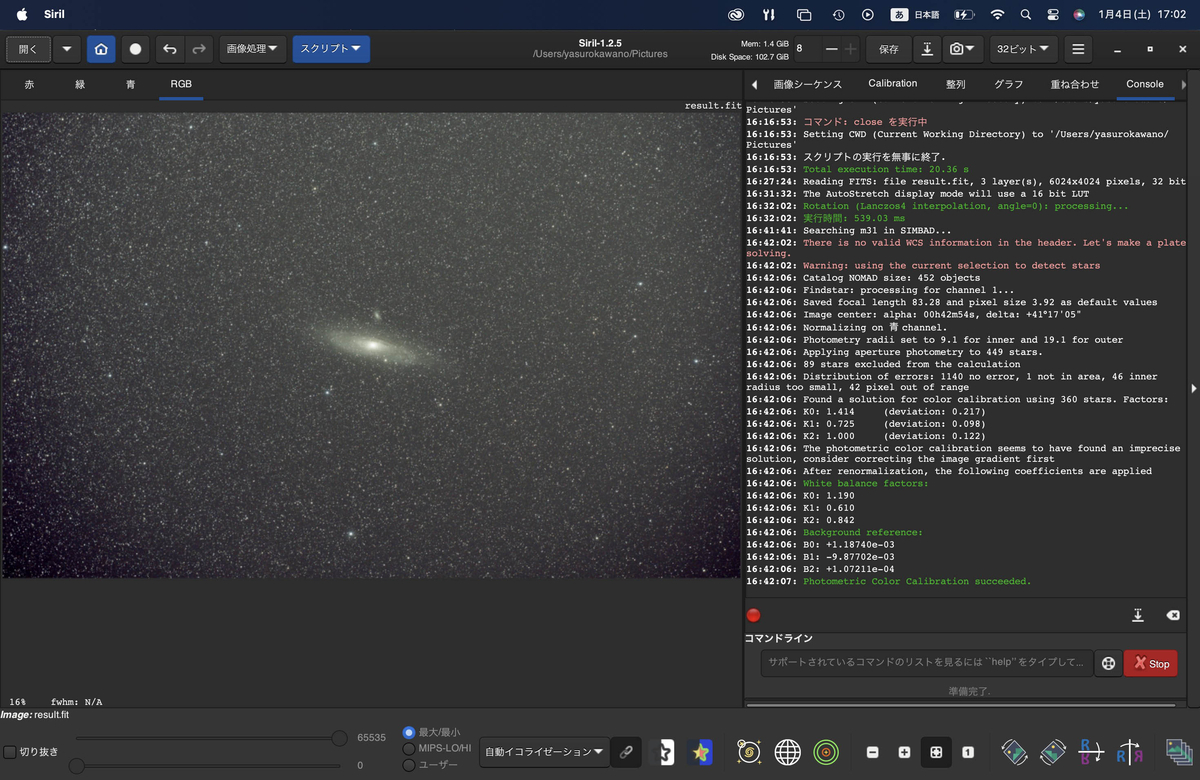This screenshot has width=1200, height=780.
Task: Open the スクリプト dropdown menu
Action: [x=331, y=48]
